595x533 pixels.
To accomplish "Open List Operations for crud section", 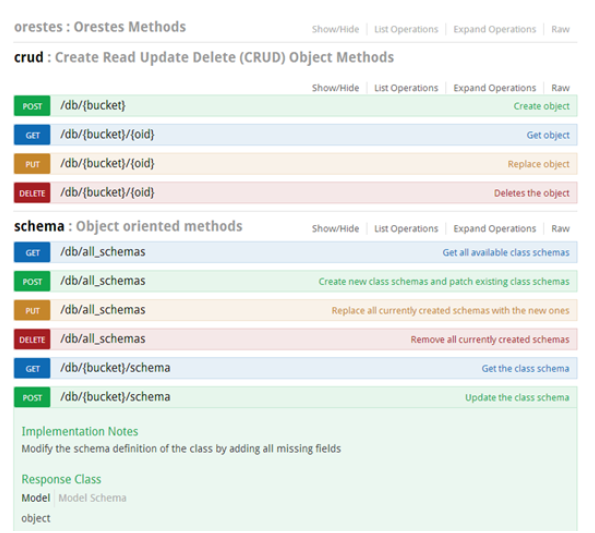I will 406,88.
